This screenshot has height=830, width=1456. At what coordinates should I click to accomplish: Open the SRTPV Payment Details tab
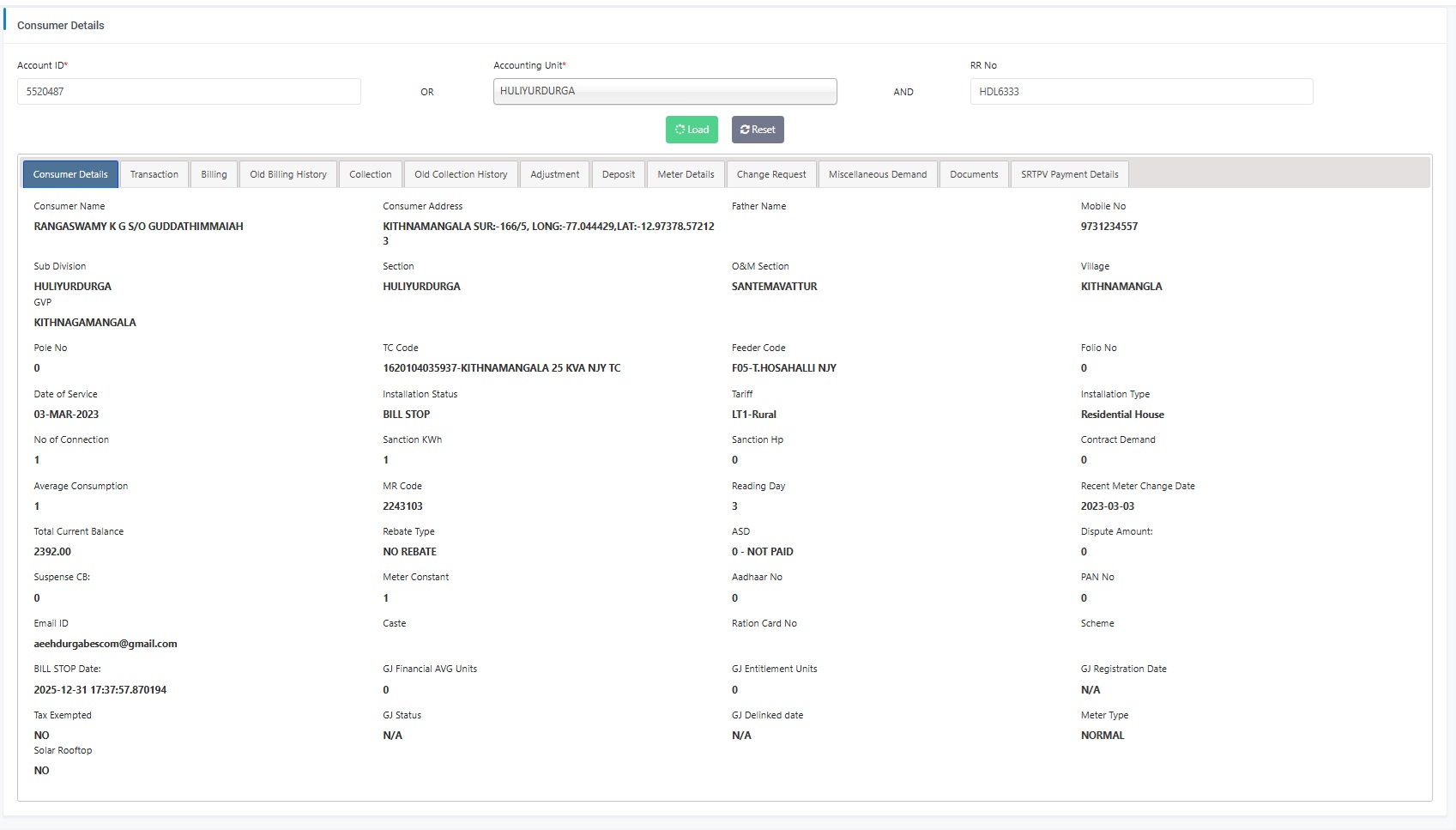(x=1069, y=174)
